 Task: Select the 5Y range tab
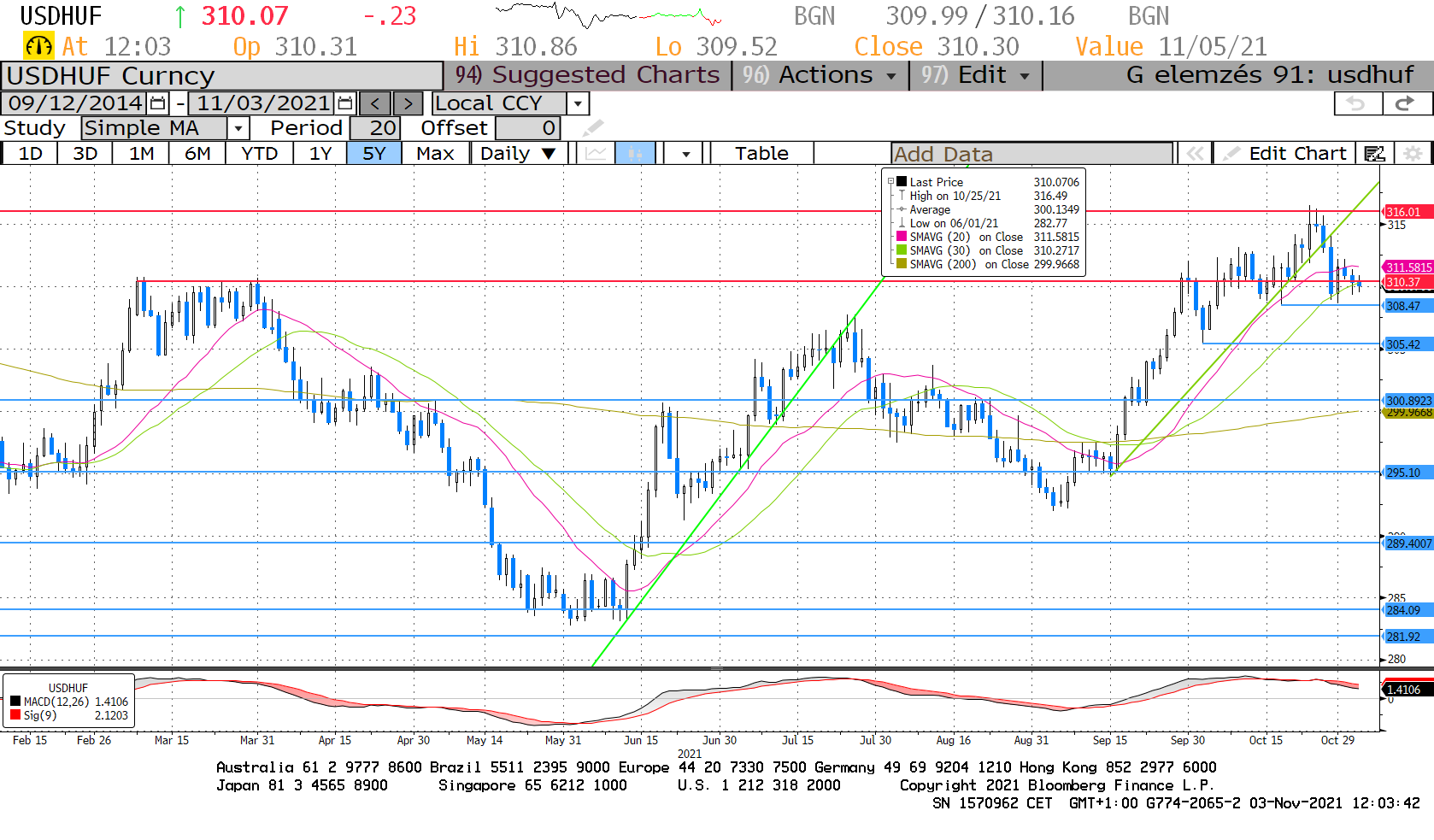[x=374, y=154]
